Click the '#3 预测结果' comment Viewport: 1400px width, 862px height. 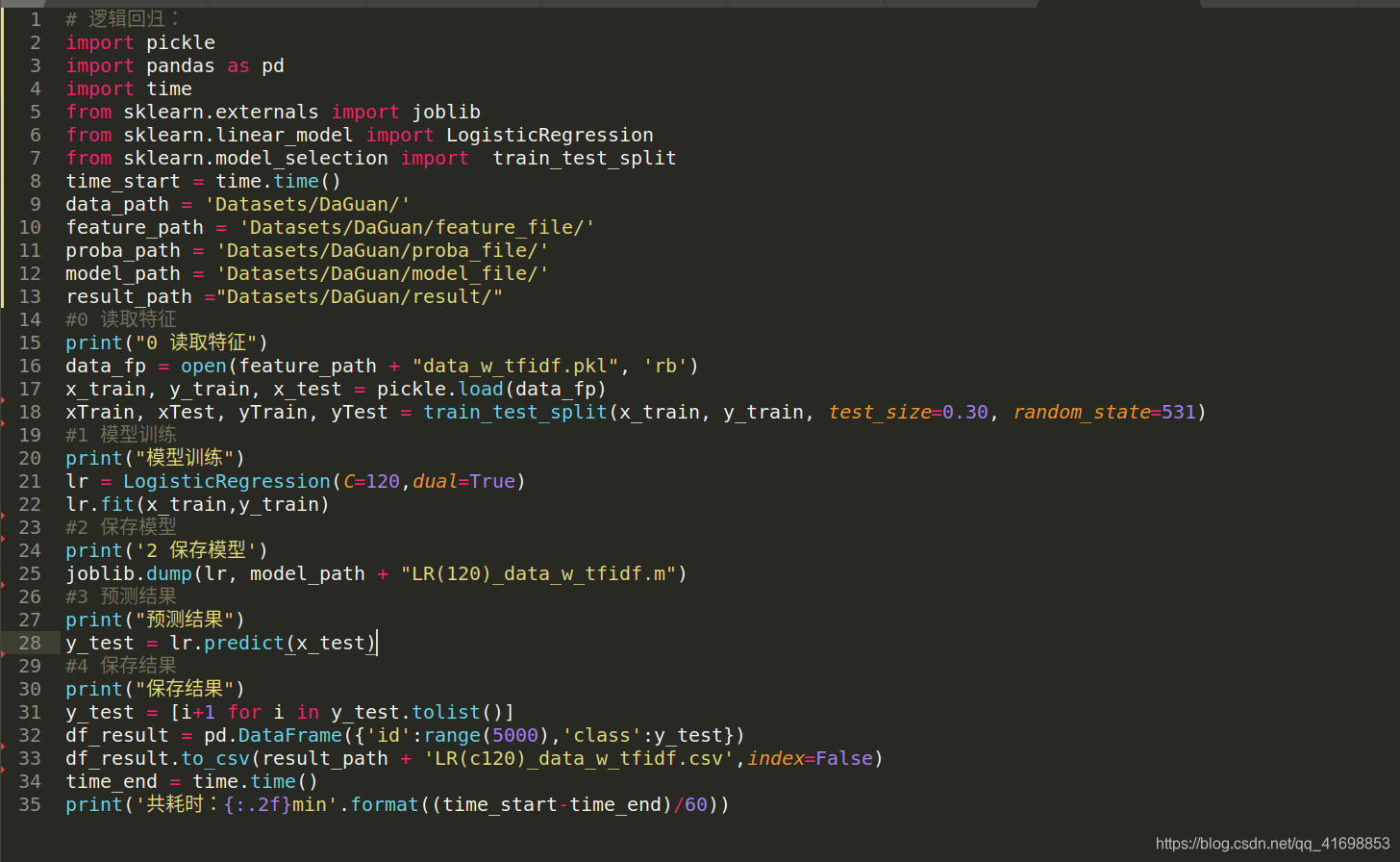pos(121,596)
